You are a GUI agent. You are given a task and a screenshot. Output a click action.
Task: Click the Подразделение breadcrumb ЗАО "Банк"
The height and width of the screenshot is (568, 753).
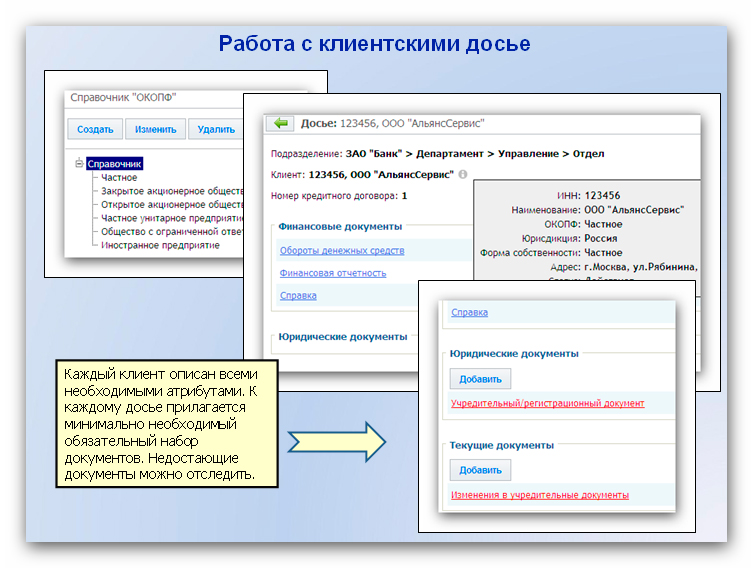click(x=374, y=154)
